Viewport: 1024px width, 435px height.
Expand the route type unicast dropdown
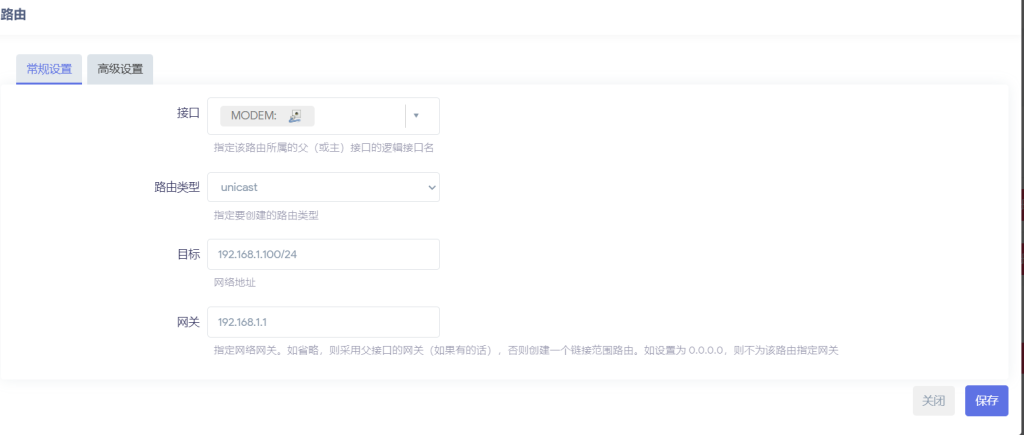point(323,187)
